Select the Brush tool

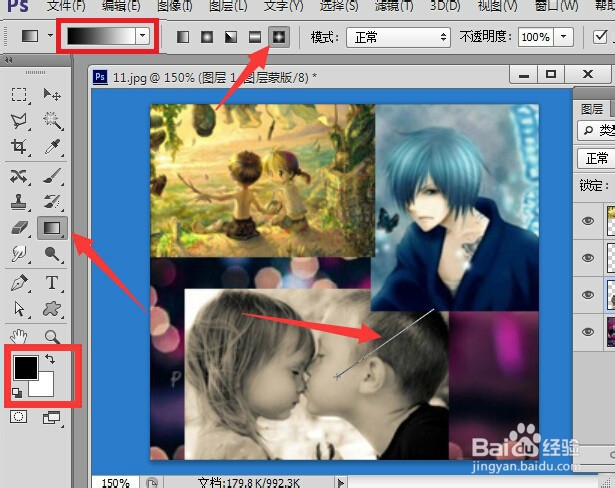coord(52,176)
